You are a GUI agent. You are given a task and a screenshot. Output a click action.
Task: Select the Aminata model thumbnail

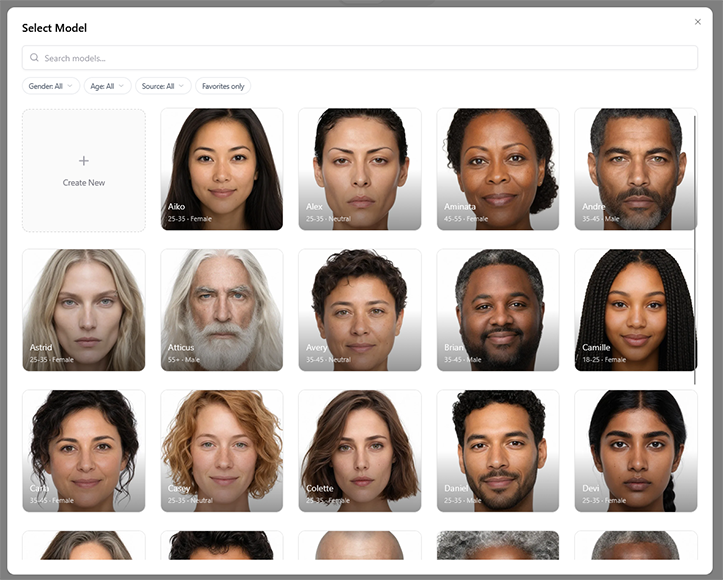point(498,169)
